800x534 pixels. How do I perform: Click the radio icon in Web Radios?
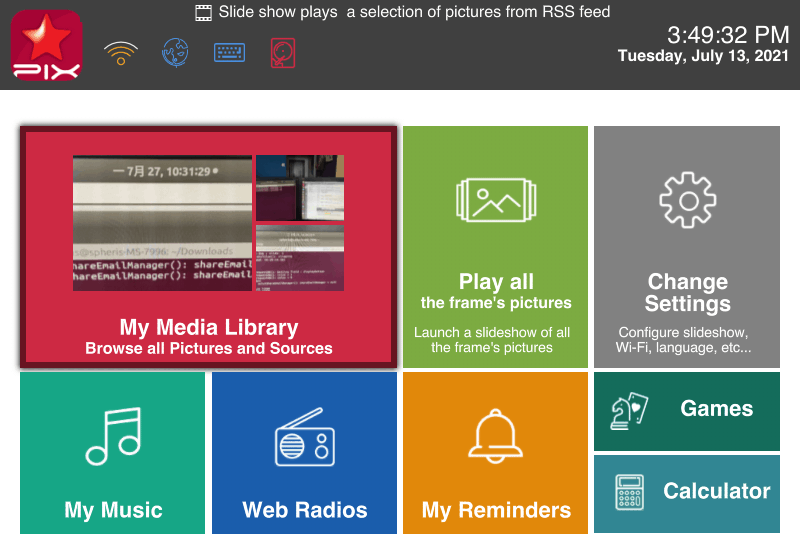pos(304,437)
